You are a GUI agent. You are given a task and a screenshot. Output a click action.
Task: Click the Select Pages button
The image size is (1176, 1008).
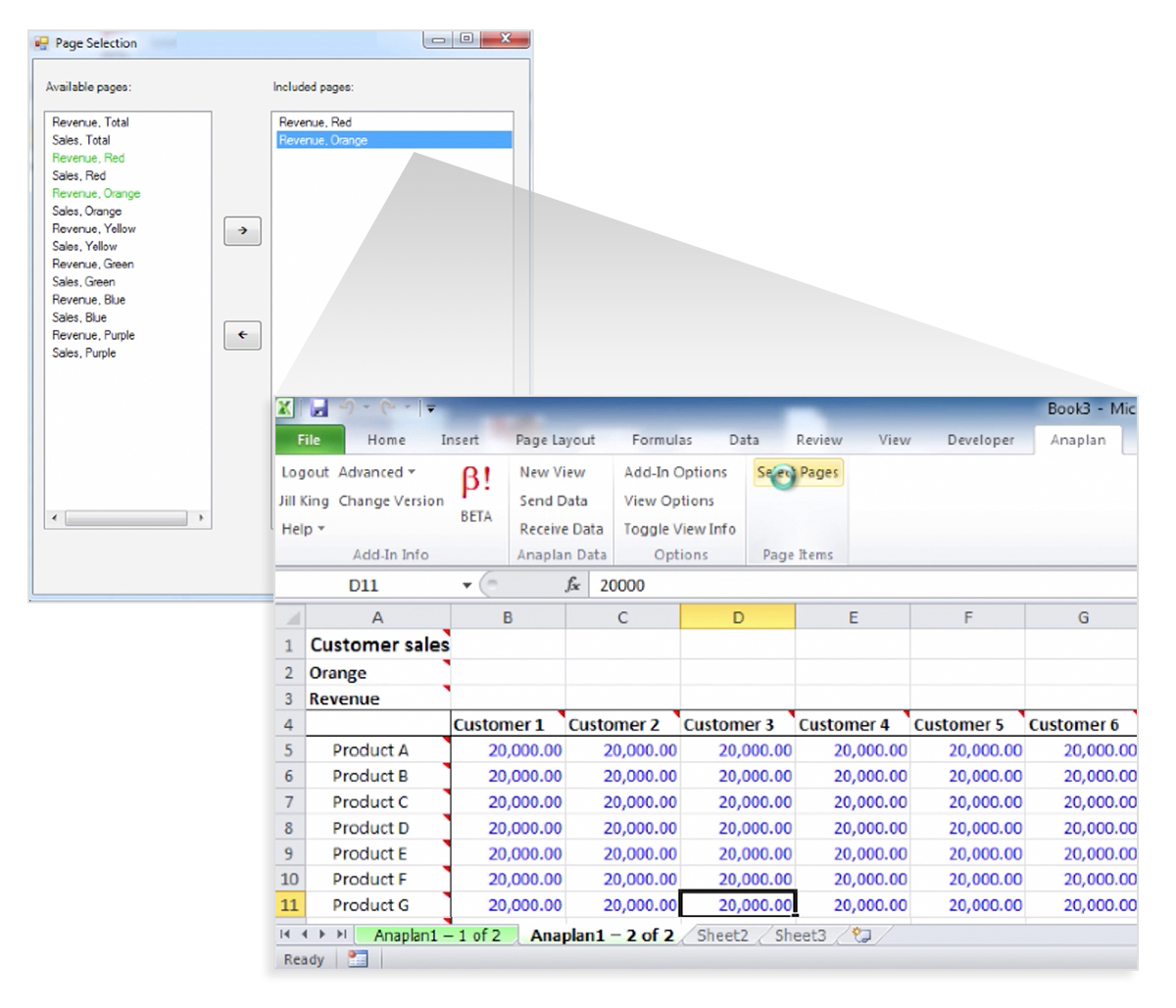(798, 472)
